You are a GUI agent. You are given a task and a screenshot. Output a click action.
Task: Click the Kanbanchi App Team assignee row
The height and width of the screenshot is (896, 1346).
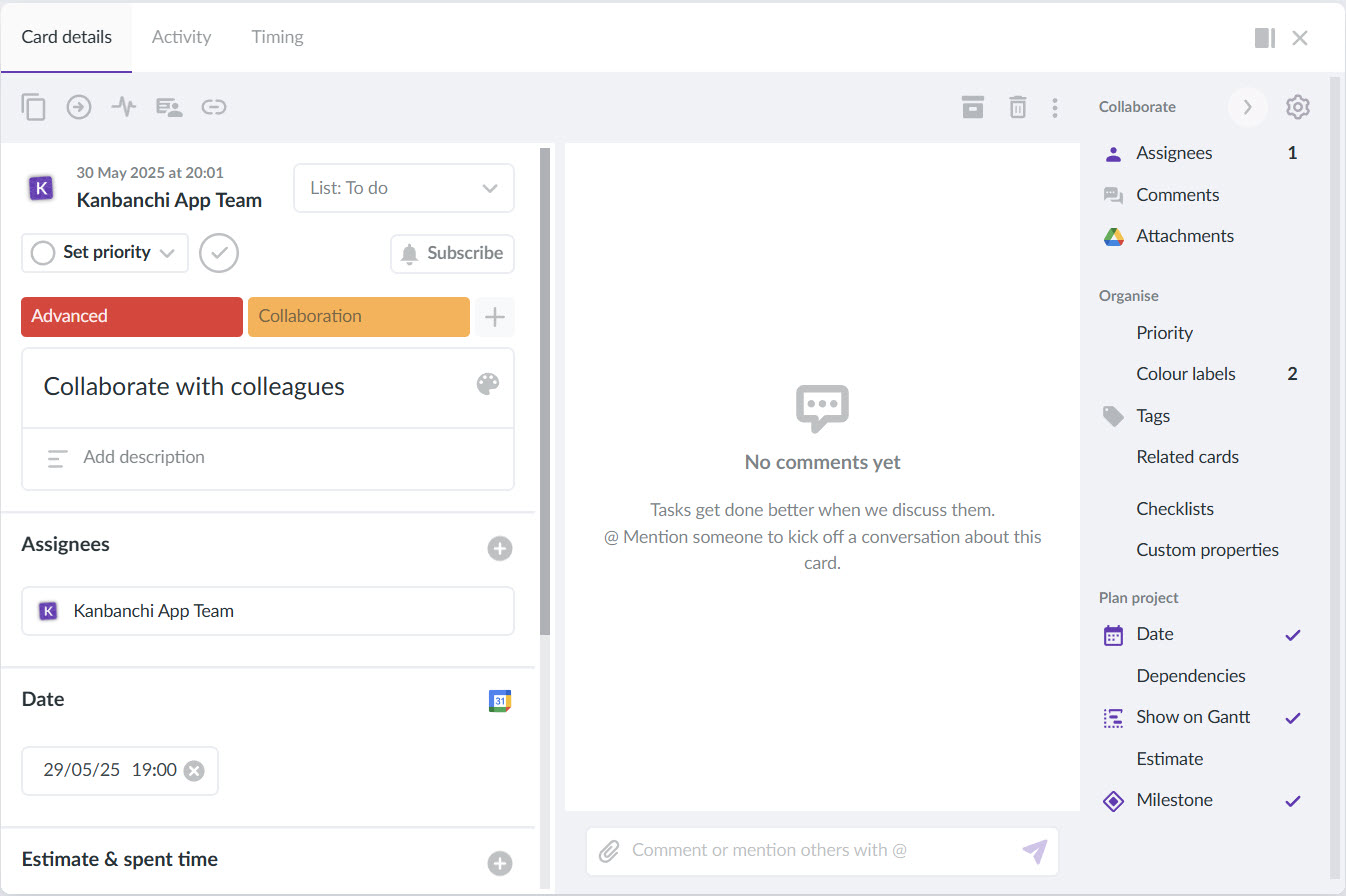click(x=268, y=611)
